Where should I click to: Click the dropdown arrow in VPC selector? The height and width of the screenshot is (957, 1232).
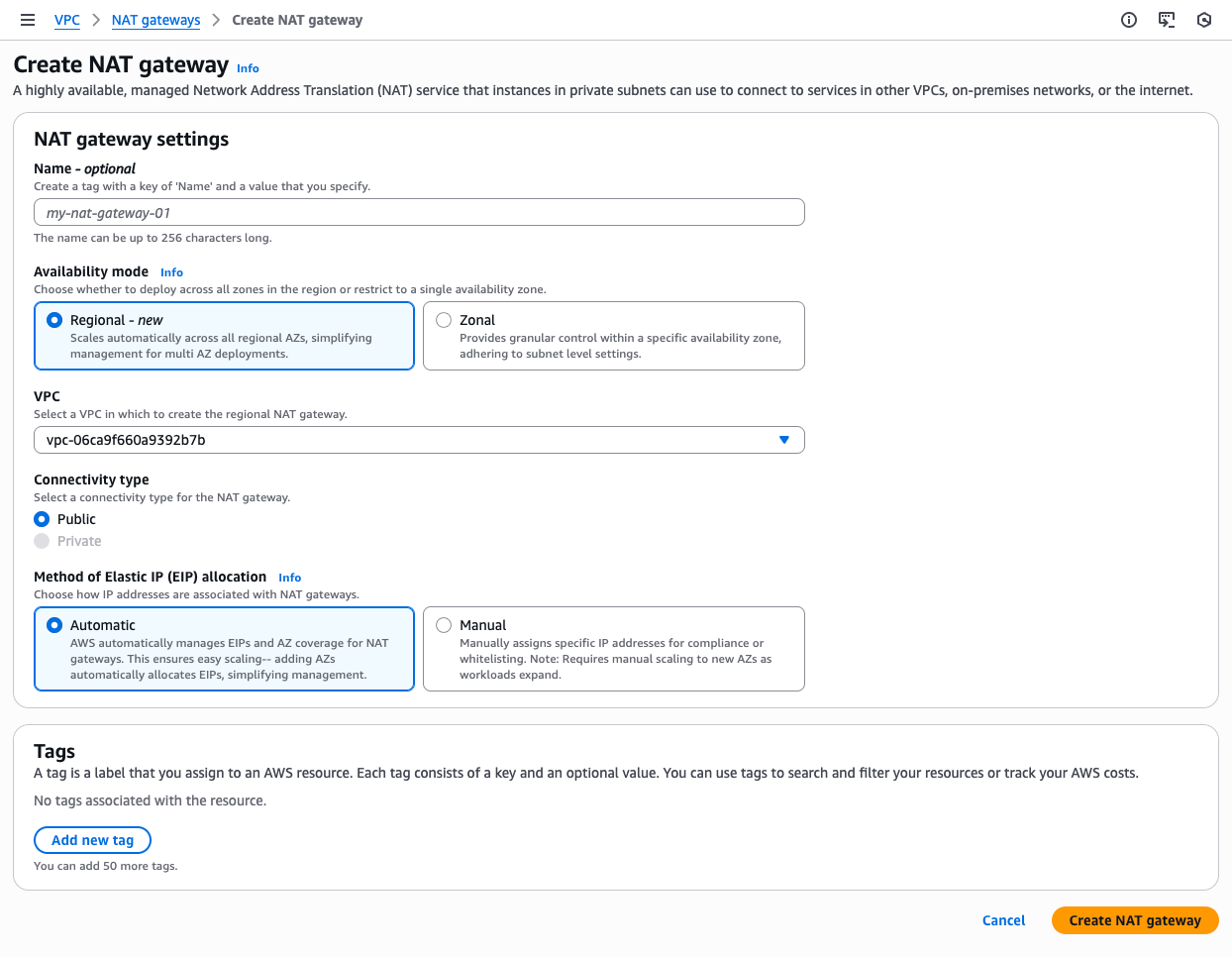point(784,440)
